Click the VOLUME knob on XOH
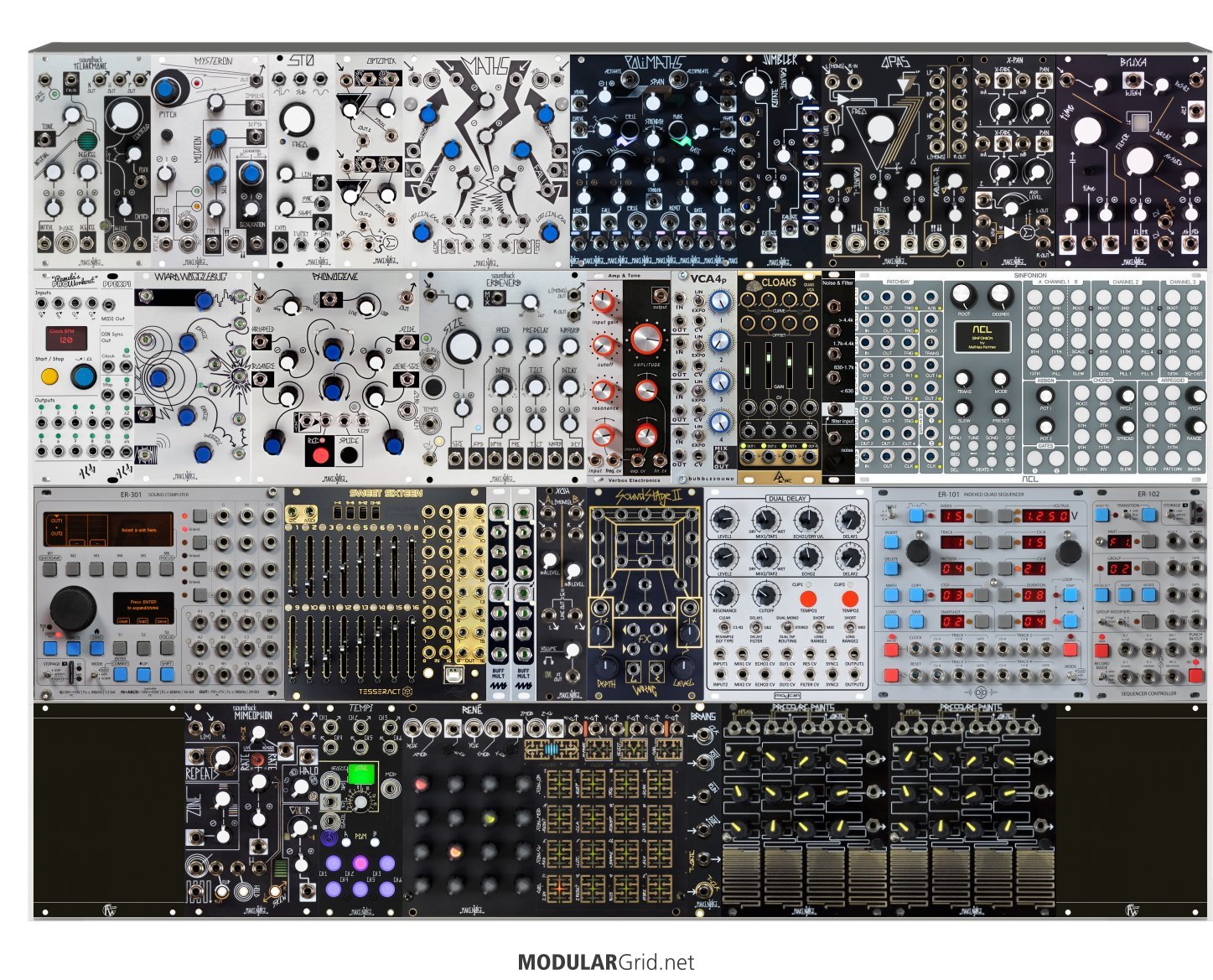The height and width of the screenshot is (980, 1213). [x=573, y=650]
